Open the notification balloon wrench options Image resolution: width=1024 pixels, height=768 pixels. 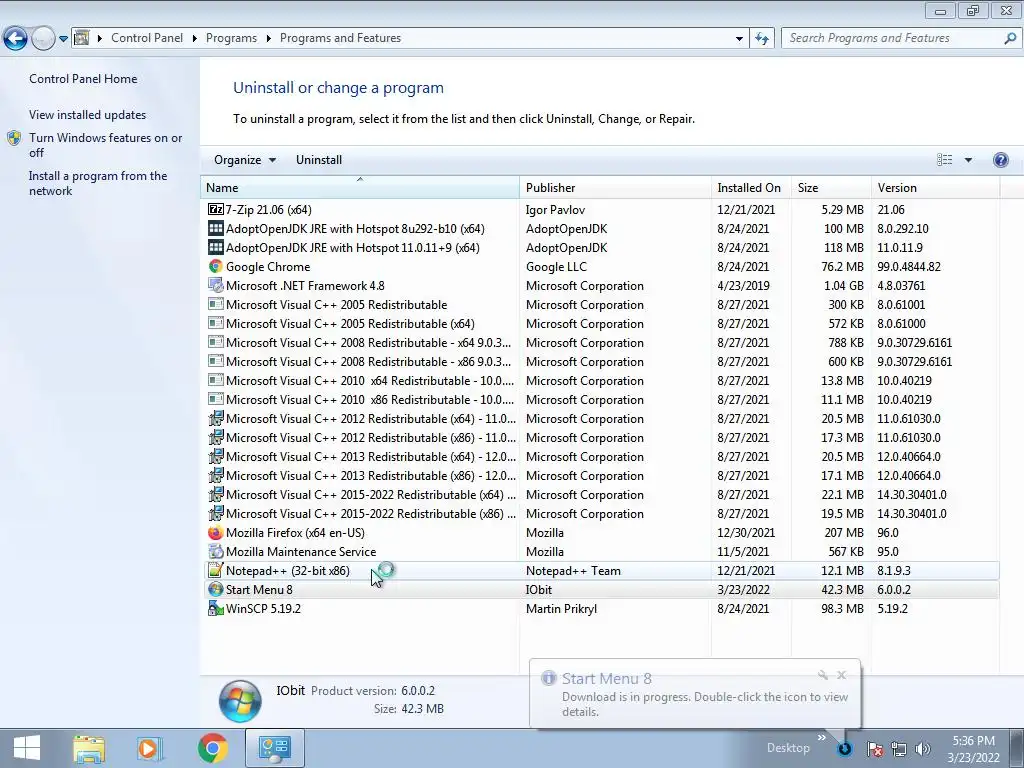click(x=823, y=675)
